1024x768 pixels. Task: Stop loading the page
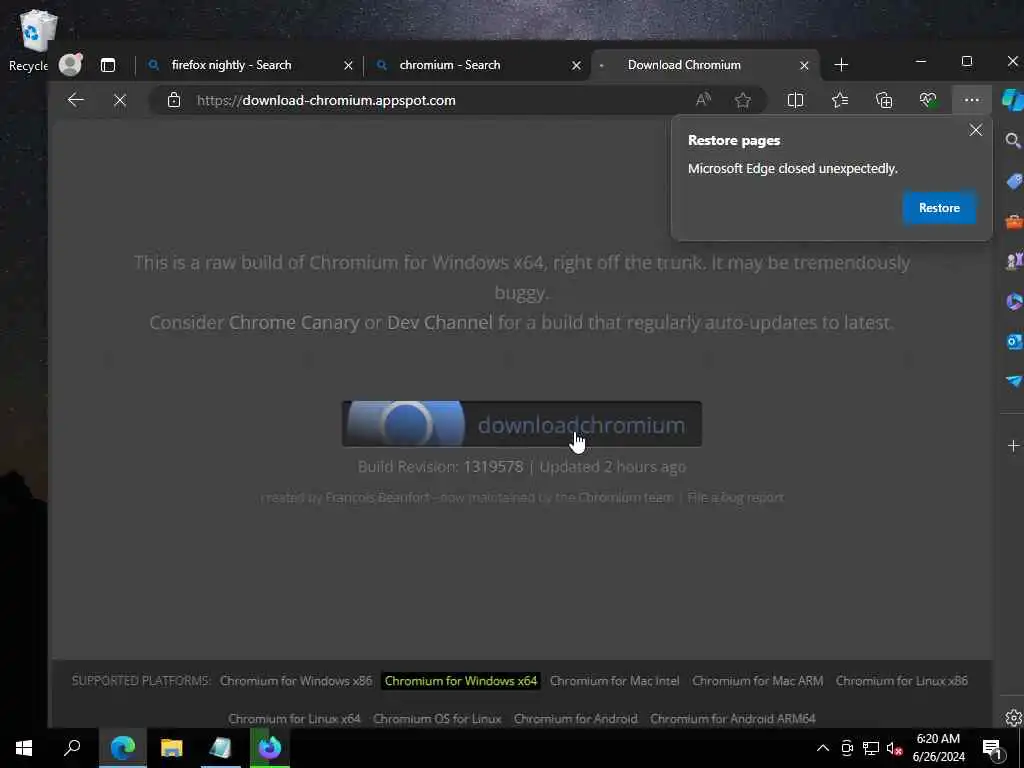click(120, 101)
